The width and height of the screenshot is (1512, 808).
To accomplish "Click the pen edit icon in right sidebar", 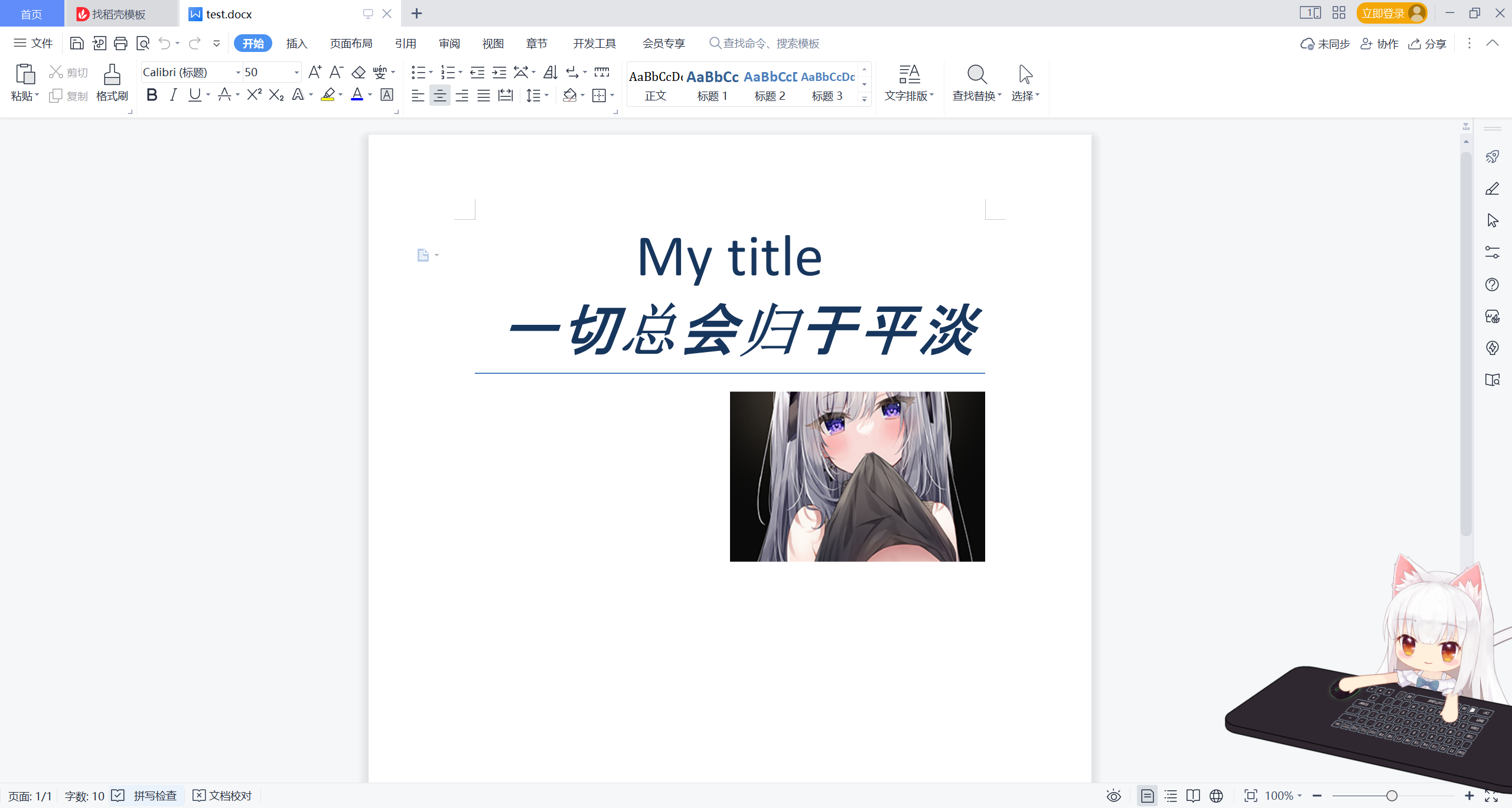I will (x=1493, y=189).
